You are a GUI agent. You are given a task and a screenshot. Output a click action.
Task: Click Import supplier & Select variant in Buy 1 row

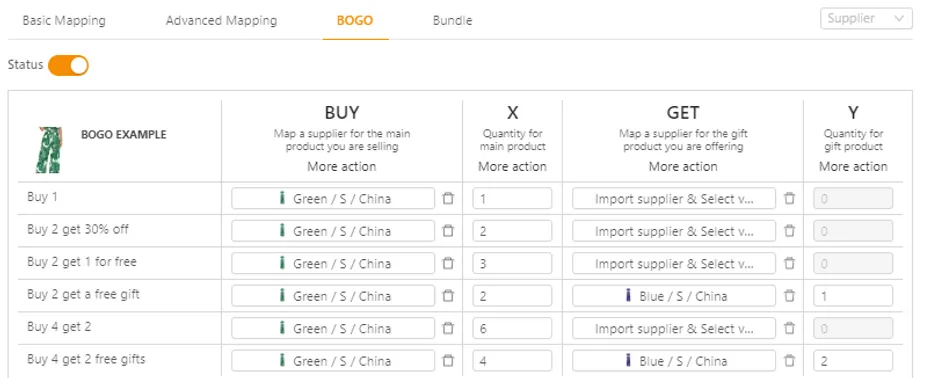click(674, 199)
